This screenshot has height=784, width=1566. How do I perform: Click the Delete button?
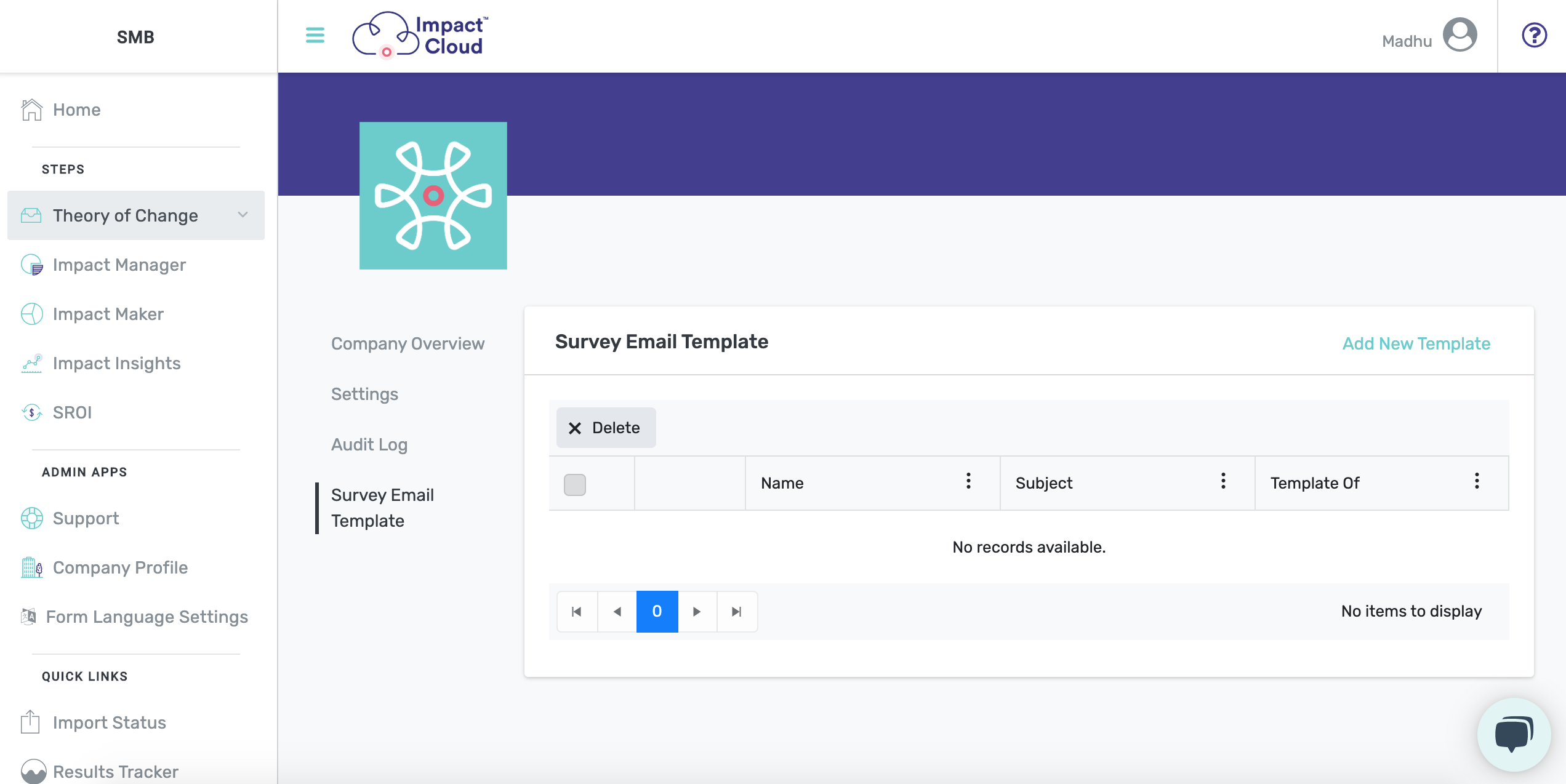606,428
